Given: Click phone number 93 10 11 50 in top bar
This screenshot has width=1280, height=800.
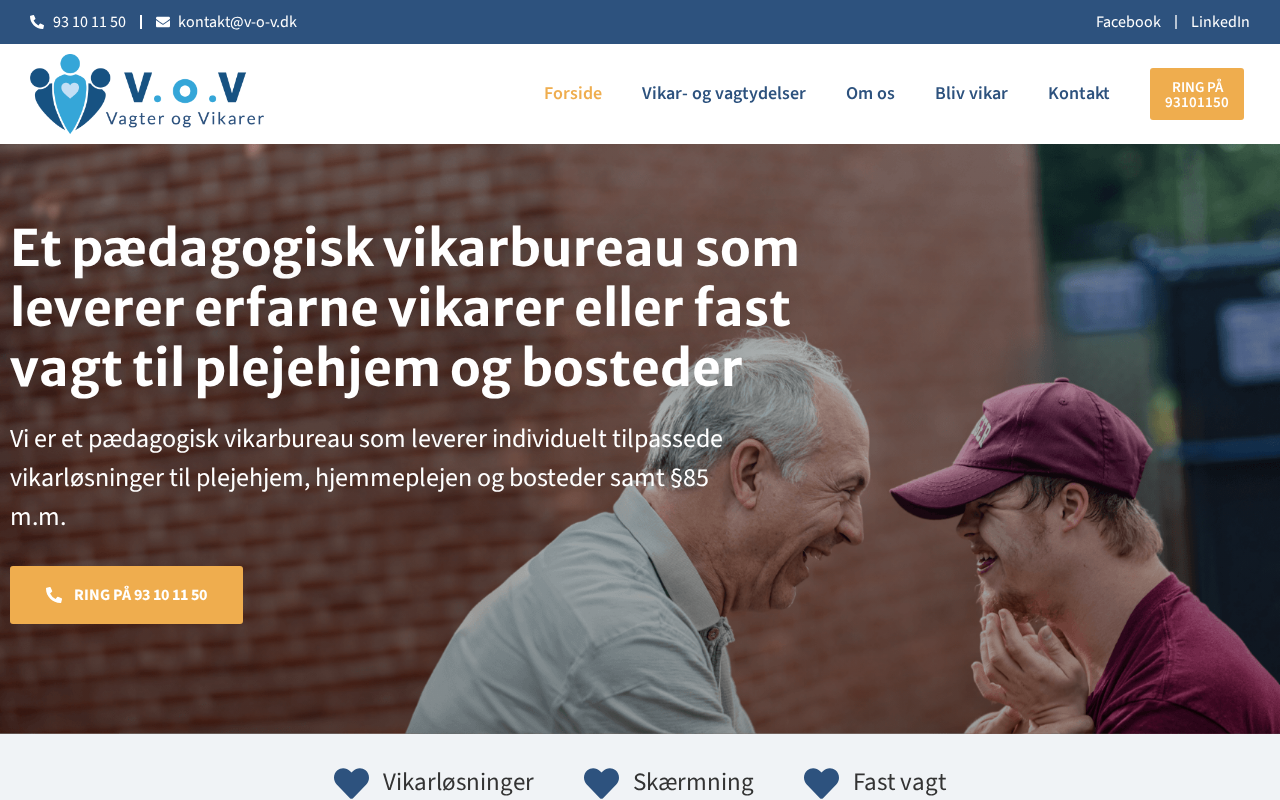Looking at the screenshot, I should [89, 22].
